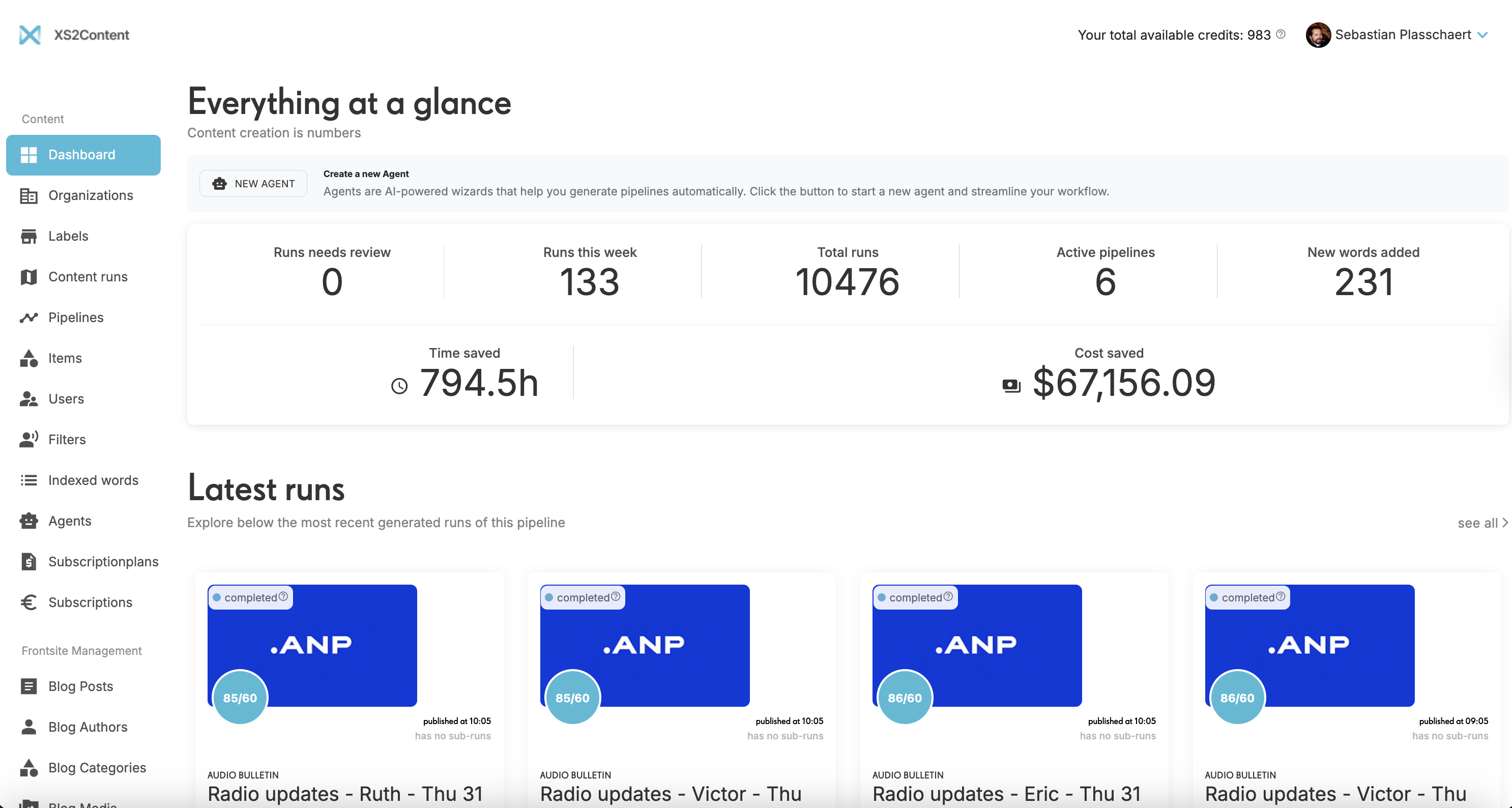Open the .ANP thumbnail for Radio updates - Eric

[x=976, y=645]
